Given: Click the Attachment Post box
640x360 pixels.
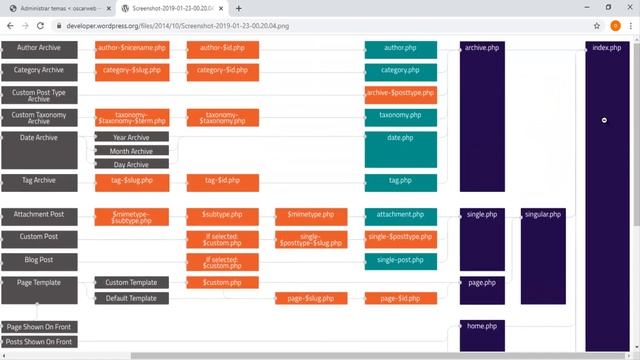Looking at the screenshot, I should (39, 217).
